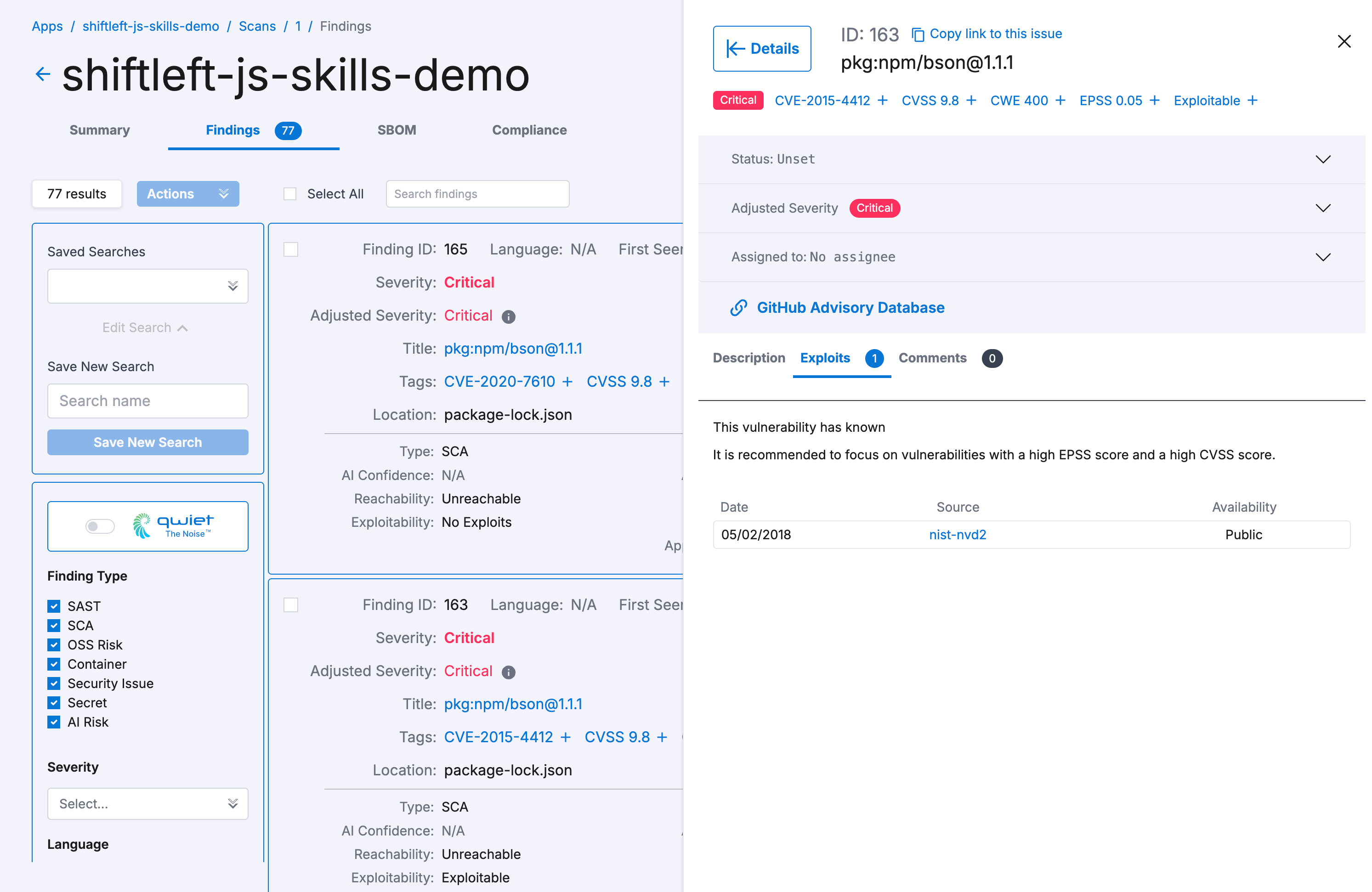Open the nist-nvd2 exploit source link
The width and height of the screenshot is (1372, 892).
pyautogui.click(x=958, y=535)
